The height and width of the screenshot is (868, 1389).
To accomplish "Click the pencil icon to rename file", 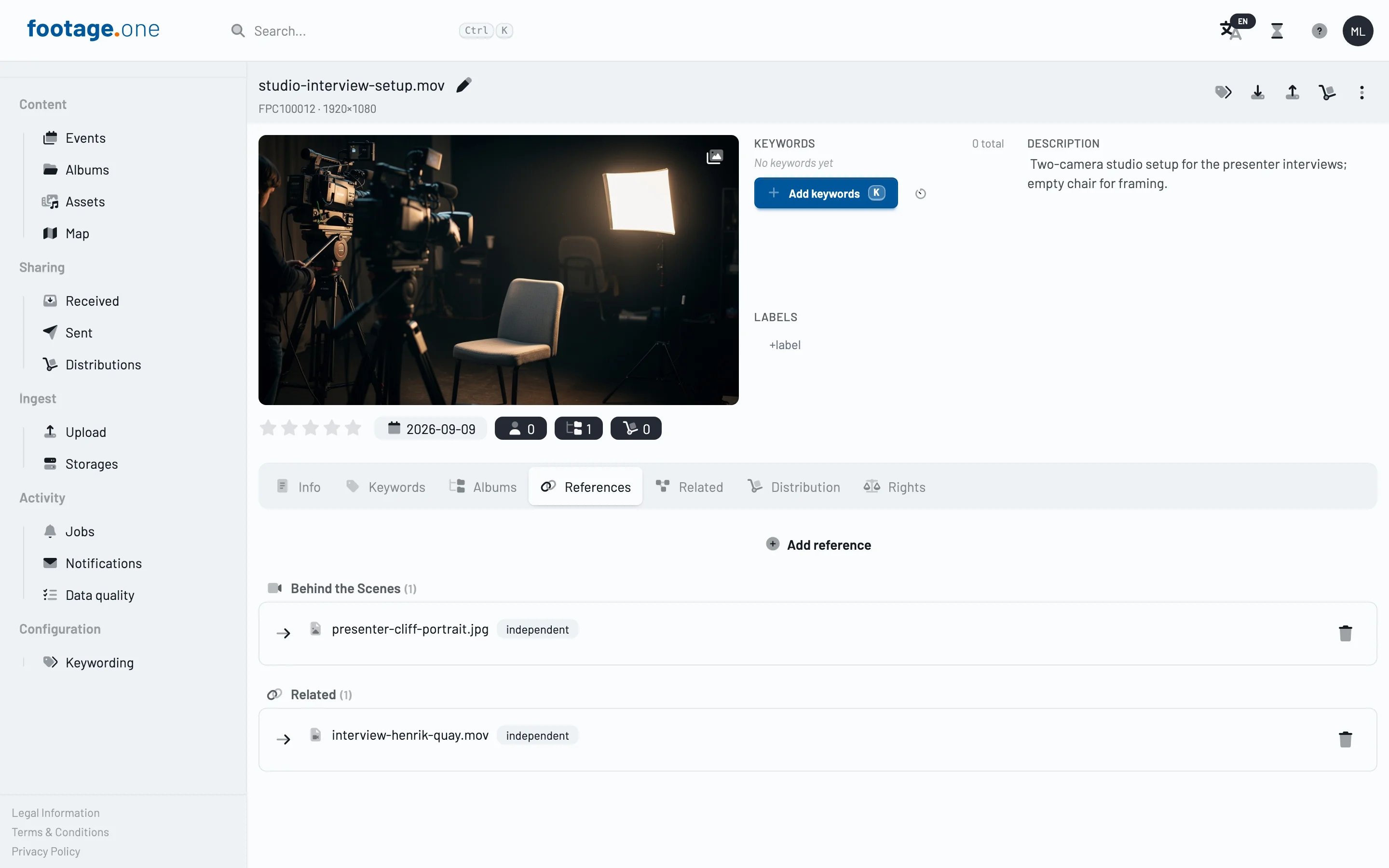I will [464, 85].
